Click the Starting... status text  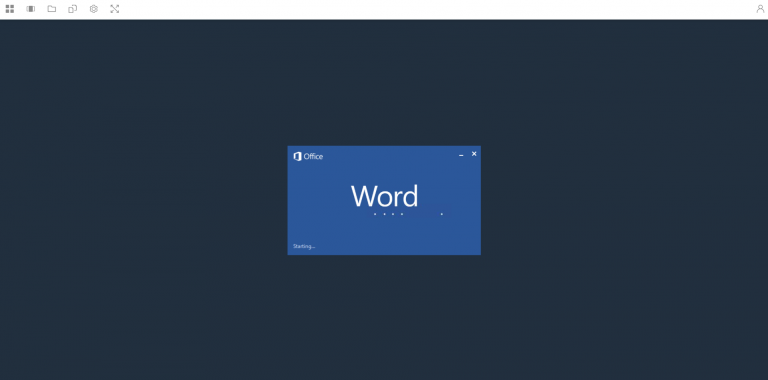coord(304,246)
